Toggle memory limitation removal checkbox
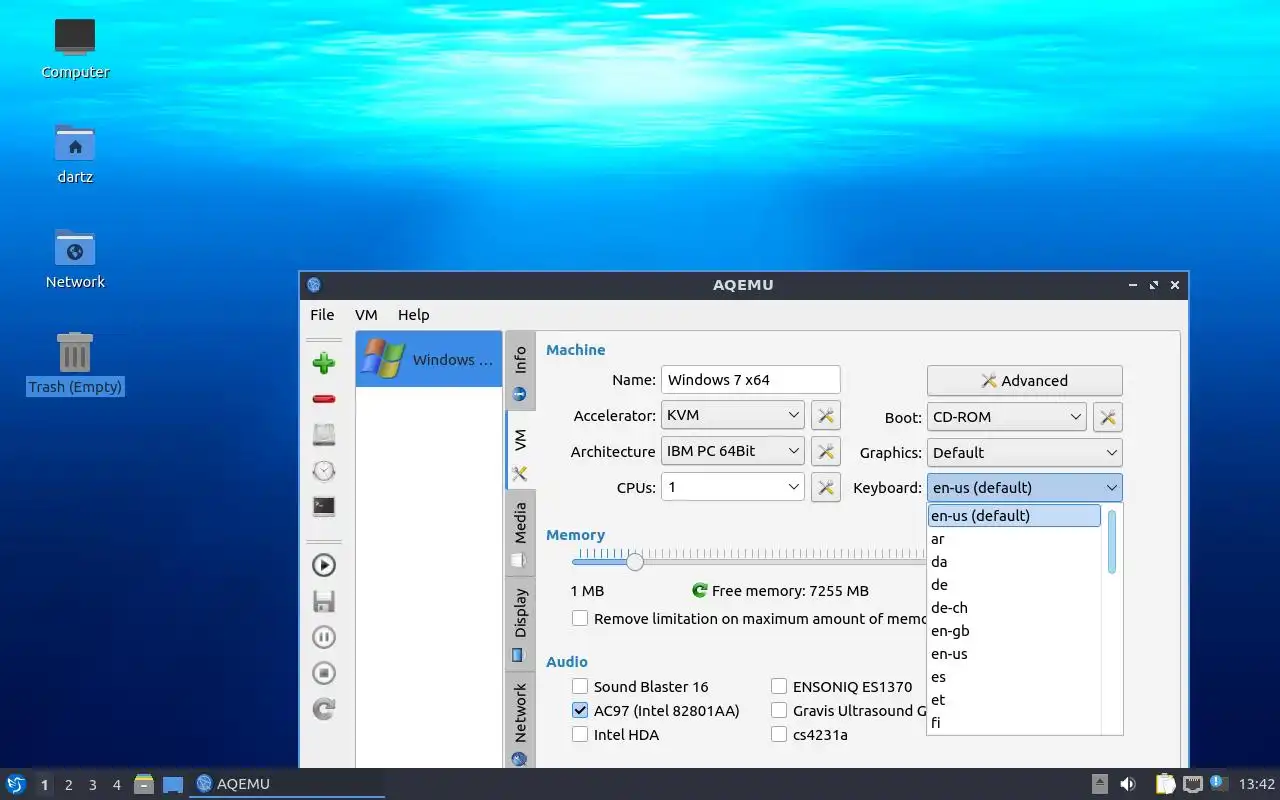This screenshot has width=1280, height=800. coord(580,619)
